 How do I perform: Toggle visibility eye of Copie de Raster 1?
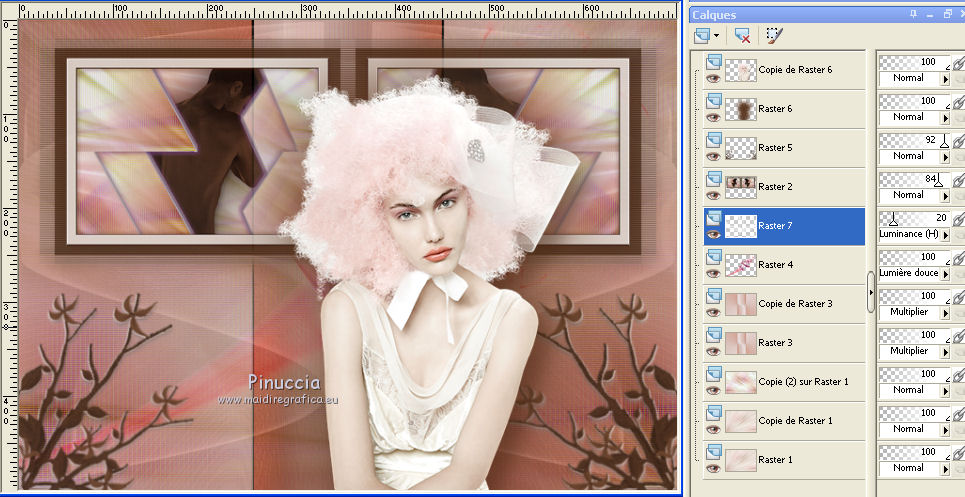point(713,429)
